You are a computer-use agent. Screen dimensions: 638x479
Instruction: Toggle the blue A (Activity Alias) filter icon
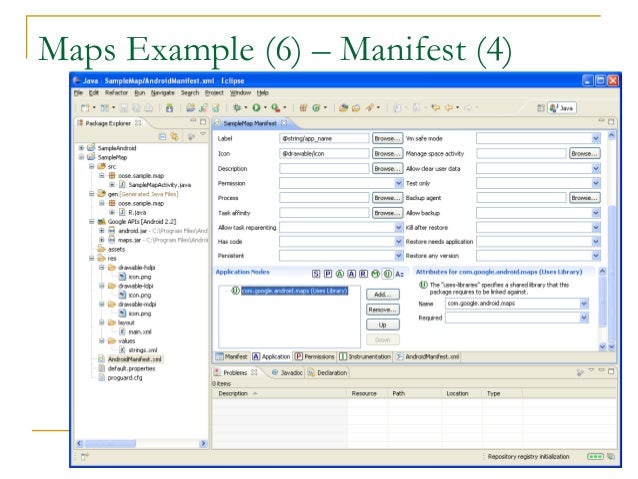[352, 274]
